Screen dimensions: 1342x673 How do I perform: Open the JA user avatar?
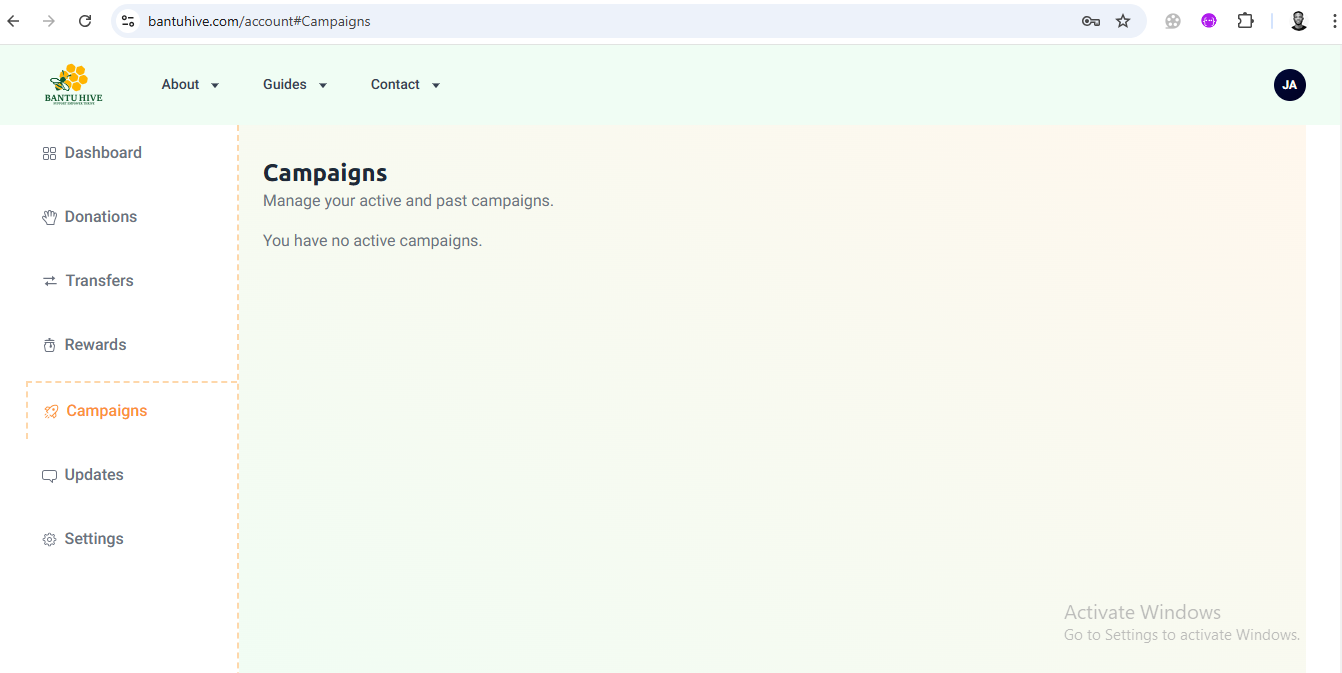click(x=1289, y=85)
